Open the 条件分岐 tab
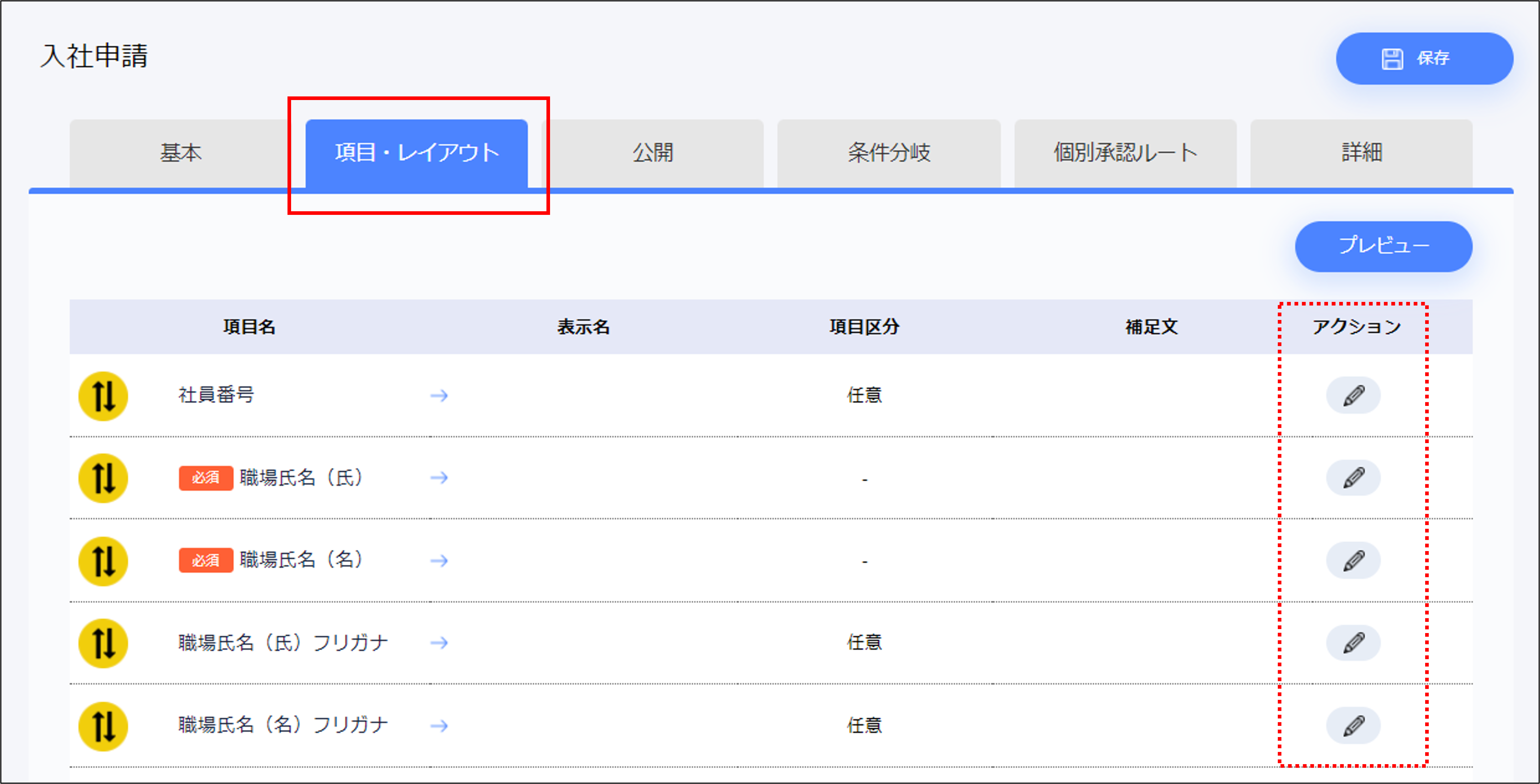This screenshot has height=784, width=1540. (x=889, y=153)
